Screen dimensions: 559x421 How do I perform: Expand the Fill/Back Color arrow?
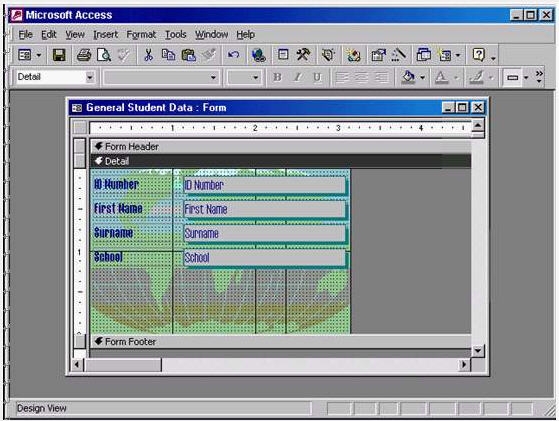422,77
